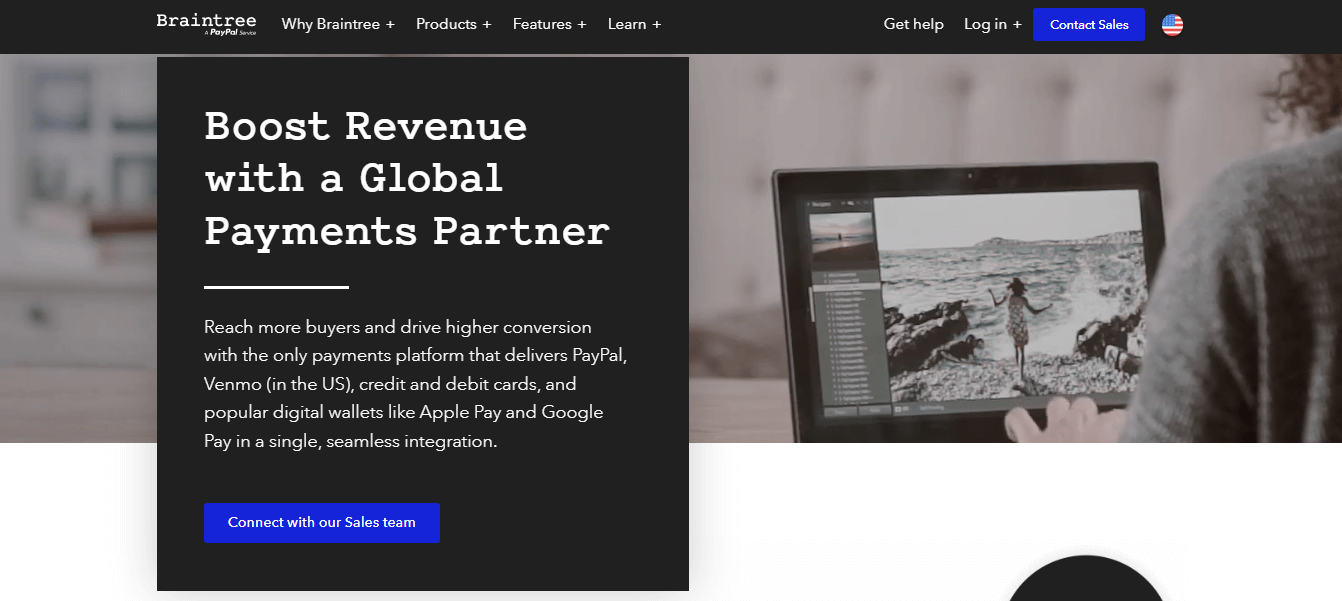Expand the plus icon beside Learn
This screenshot has width=1342, height=601.
657,25
